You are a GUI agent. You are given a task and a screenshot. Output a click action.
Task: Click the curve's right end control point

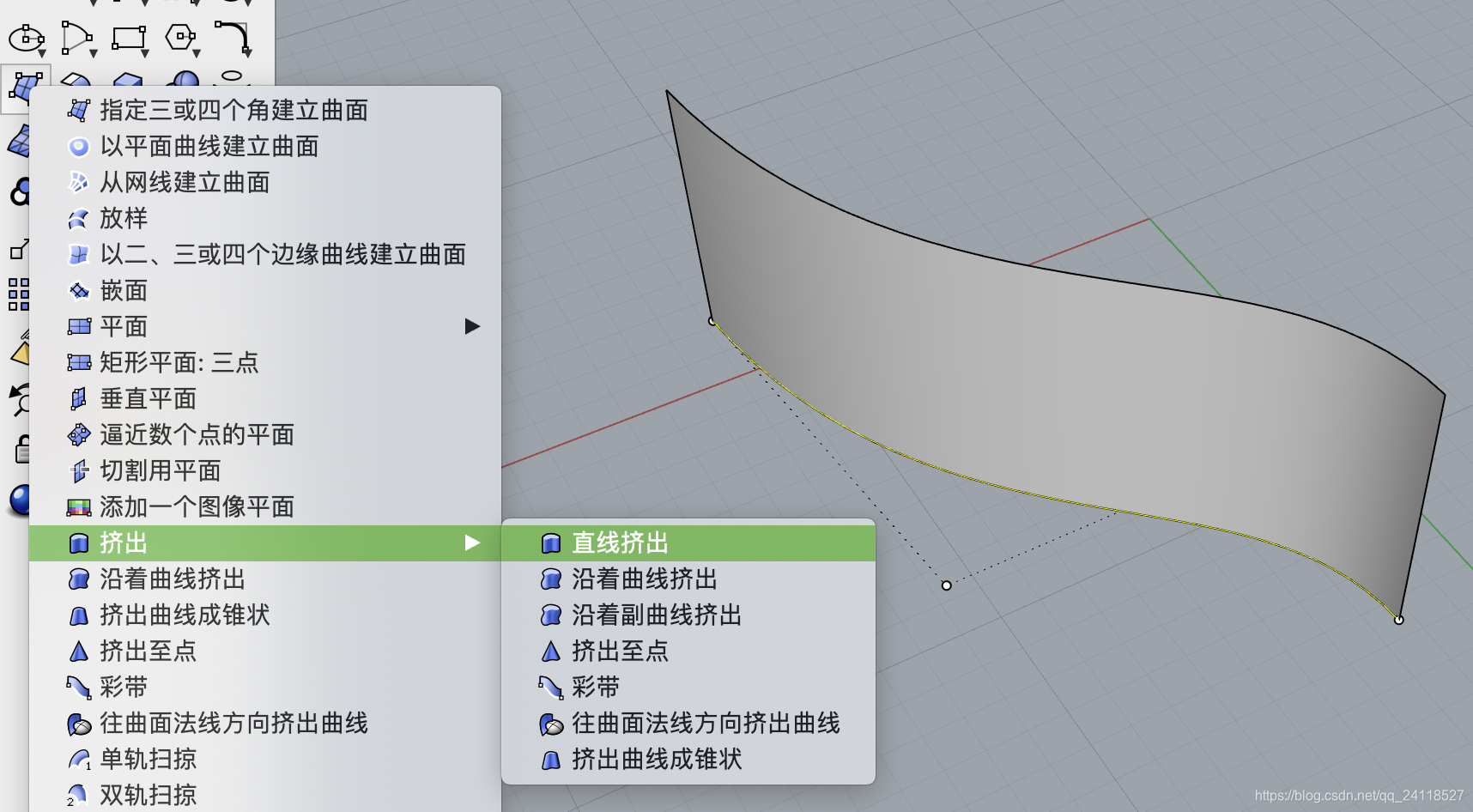(1398, 620)
